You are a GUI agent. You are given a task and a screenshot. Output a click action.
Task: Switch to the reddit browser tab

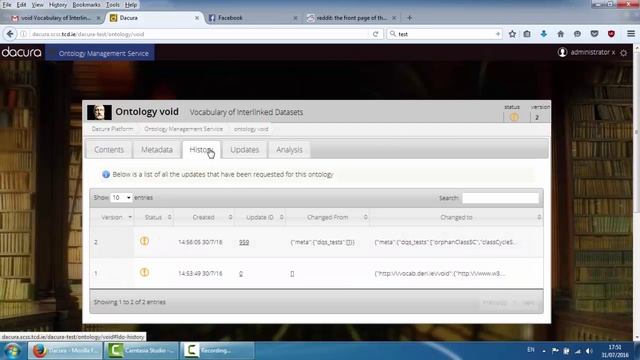click(x=351, y=18)
